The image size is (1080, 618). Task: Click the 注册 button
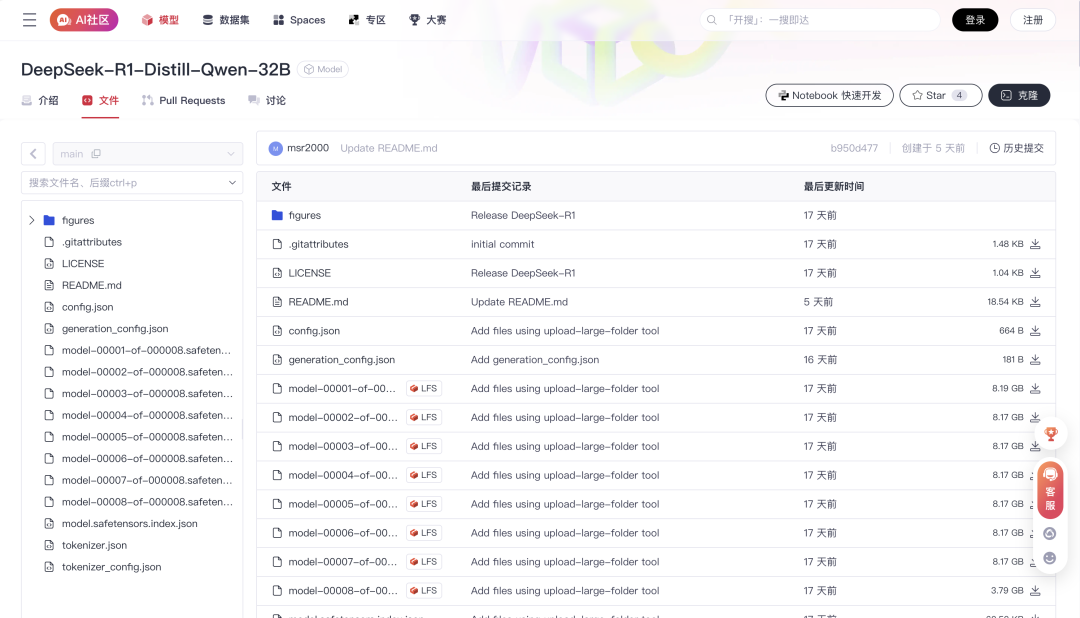[1032, 20]
